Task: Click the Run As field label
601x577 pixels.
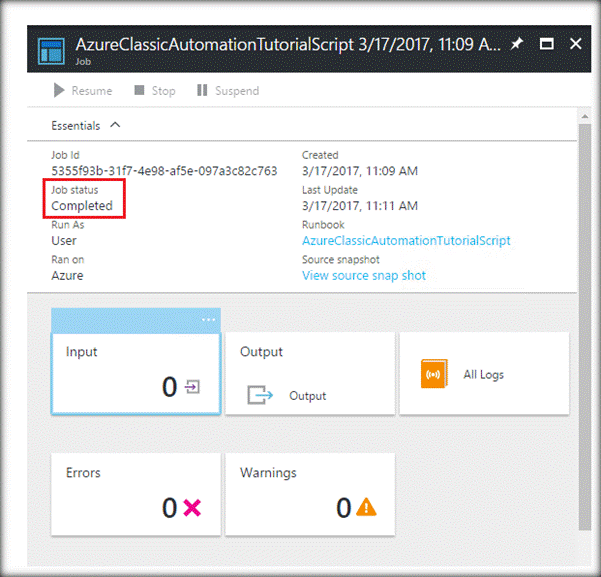Action: pos(68,225)
